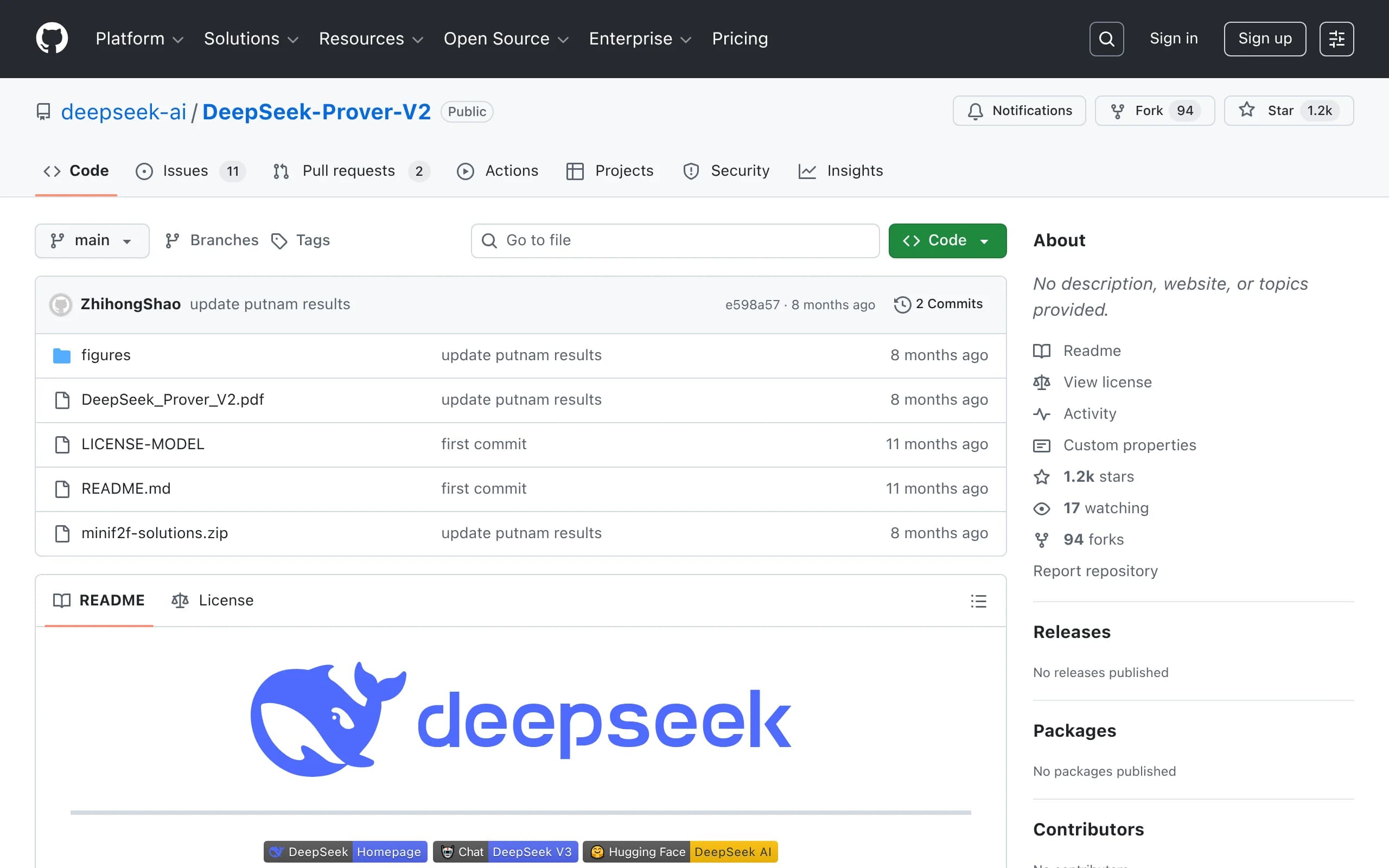Open the figures folder
The height and width of the screenshot is (868, 1389).
(x=106, y=355)
